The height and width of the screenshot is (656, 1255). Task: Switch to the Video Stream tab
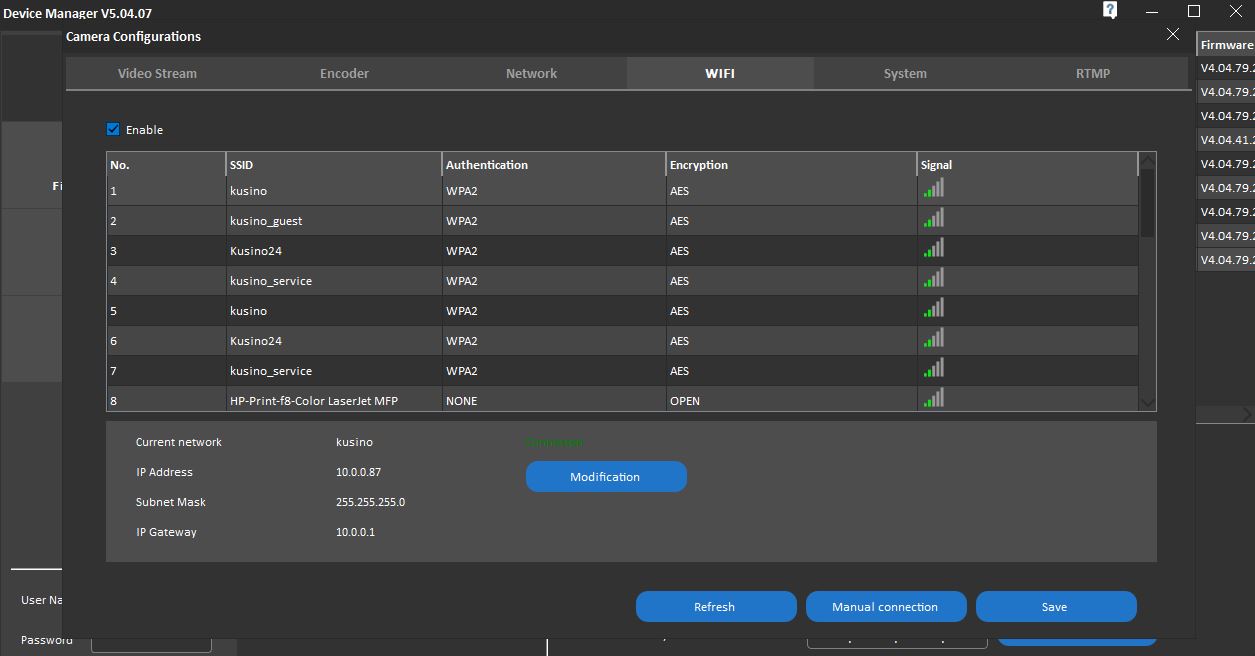coord(157,73)
